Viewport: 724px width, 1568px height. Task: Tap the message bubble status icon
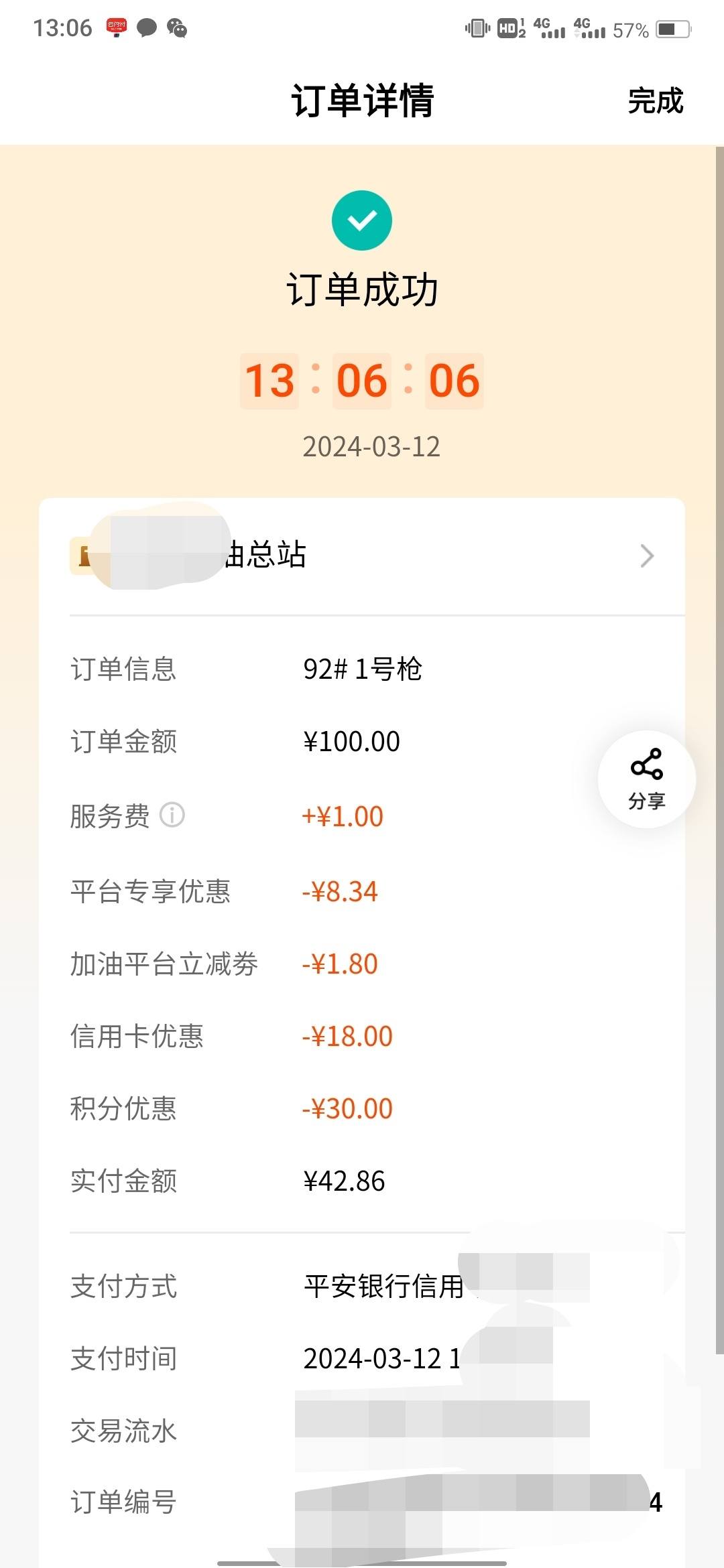(147, 28)
